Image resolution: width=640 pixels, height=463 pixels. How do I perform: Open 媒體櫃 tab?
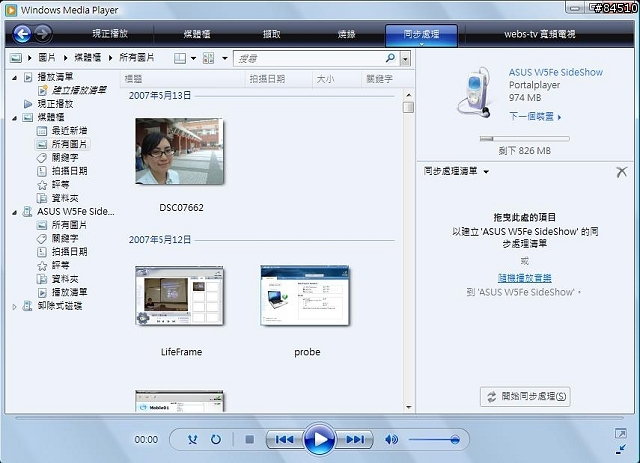coord(197,34)
